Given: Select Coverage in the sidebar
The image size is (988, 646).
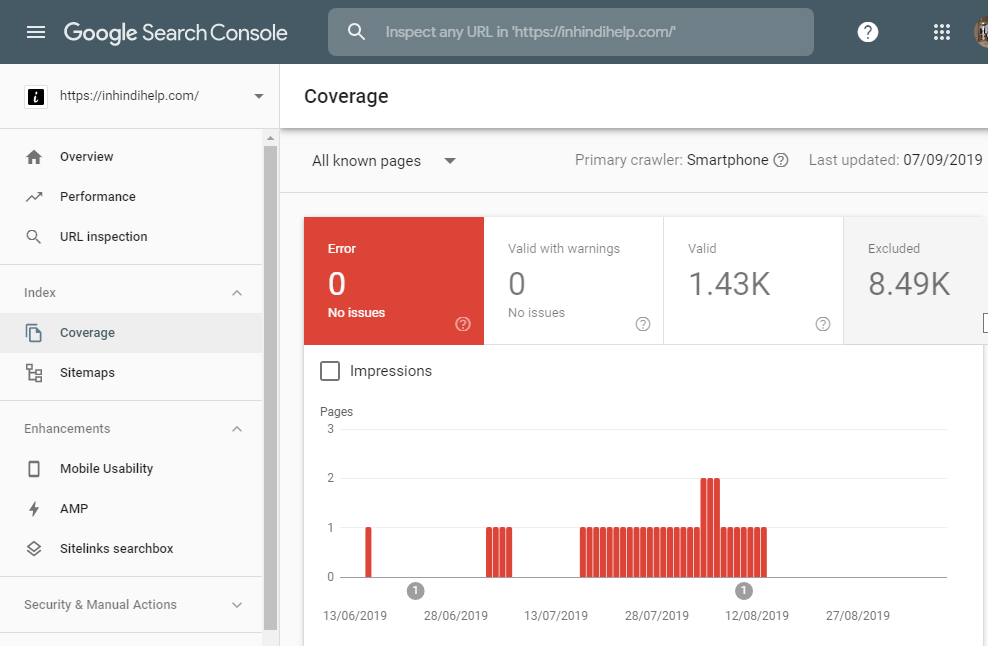Looking at the screenshot, I should tap(131, 333).
